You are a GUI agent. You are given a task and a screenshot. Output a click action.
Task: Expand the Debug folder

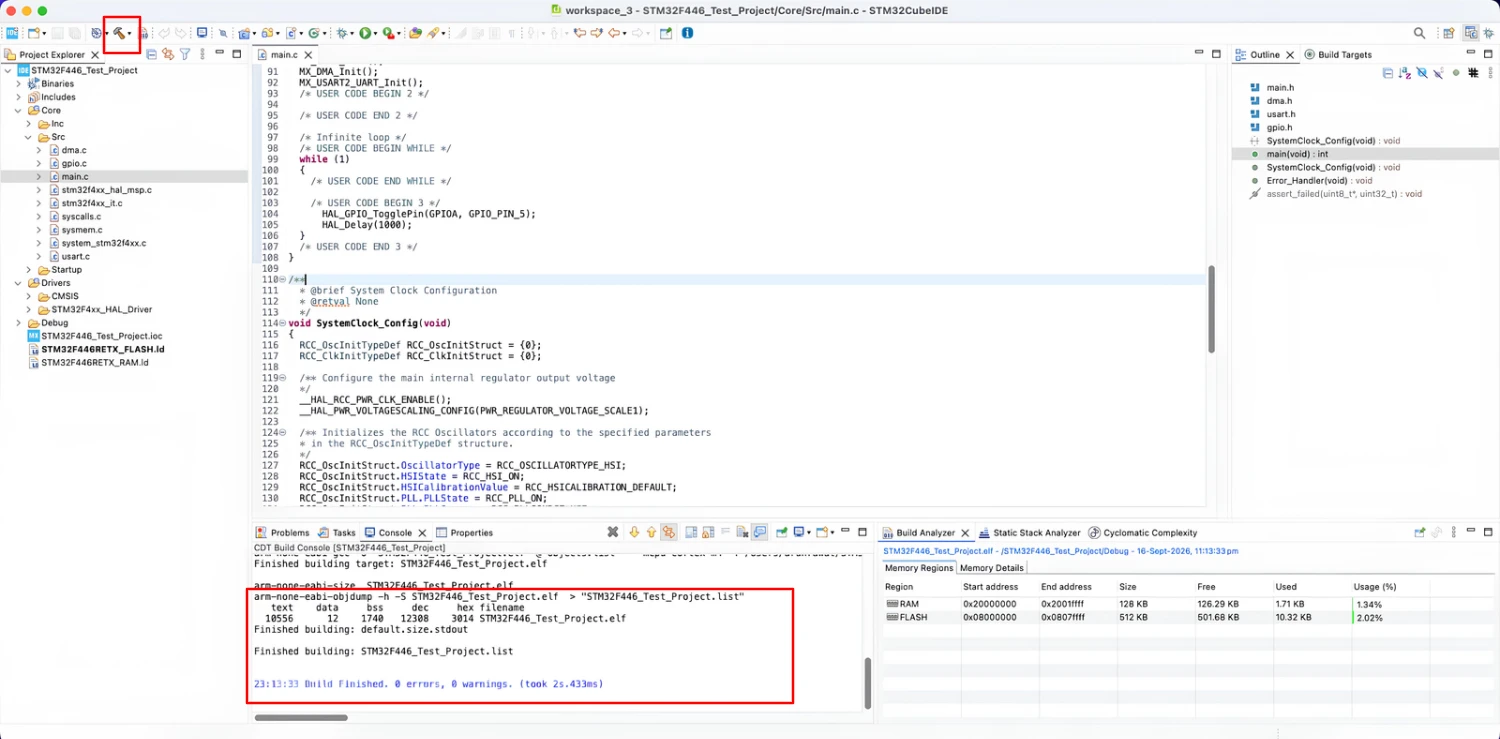(18, 323)
